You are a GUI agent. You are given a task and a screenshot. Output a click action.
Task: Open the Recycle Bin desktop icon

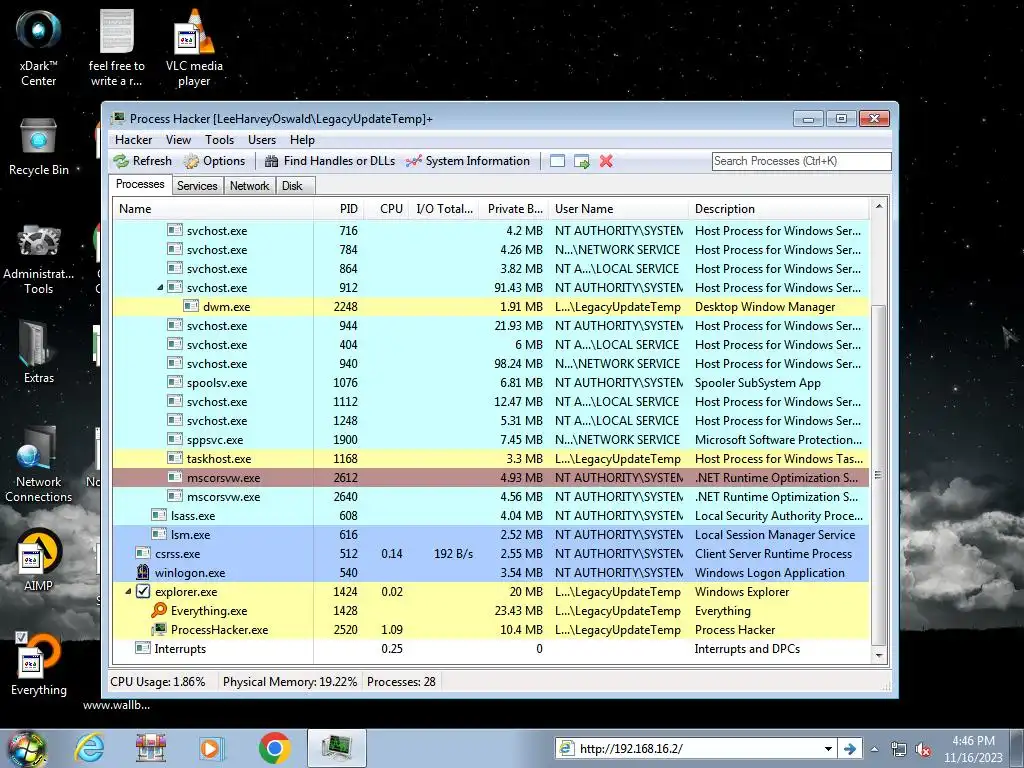(39, 147)
